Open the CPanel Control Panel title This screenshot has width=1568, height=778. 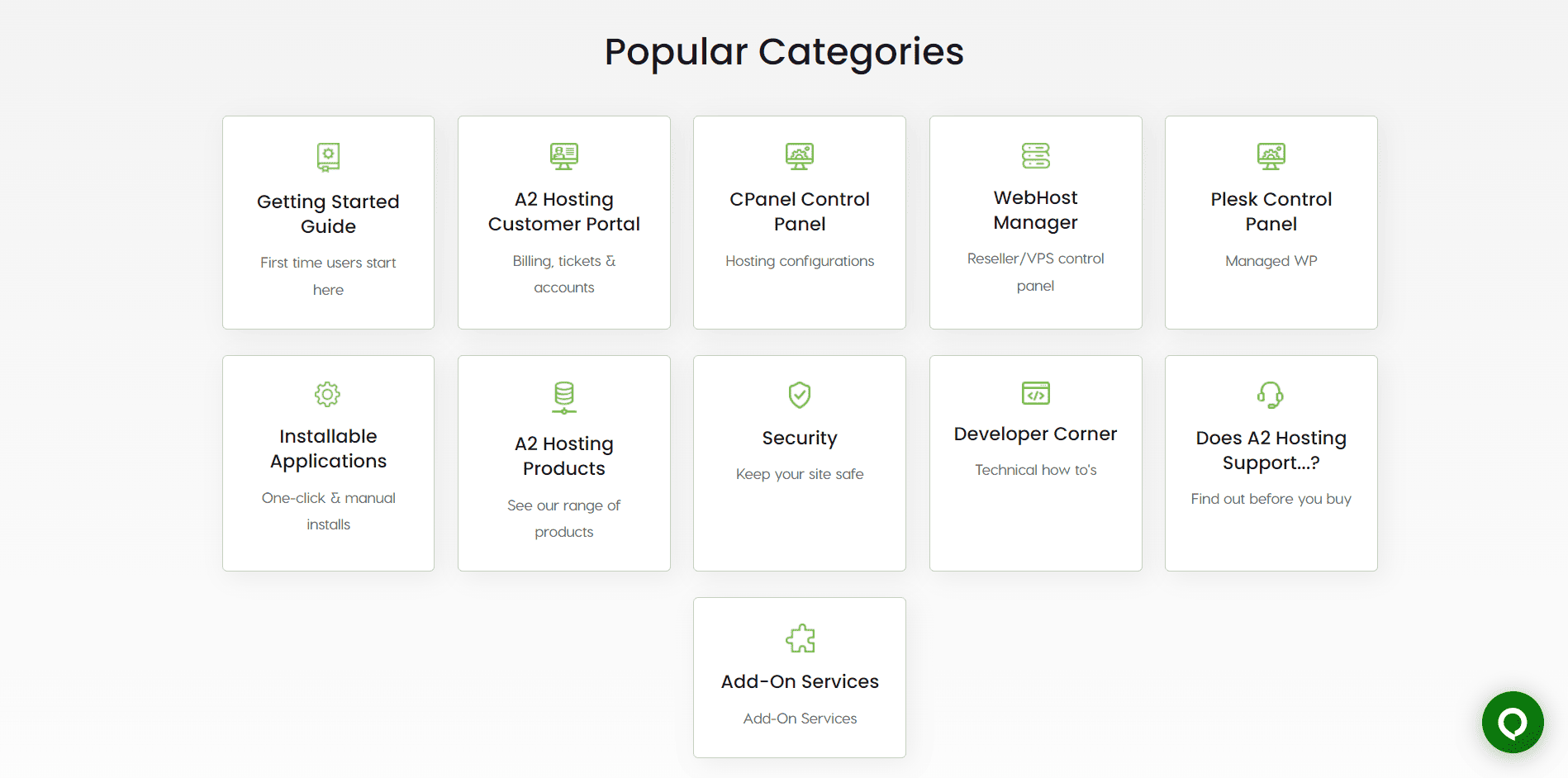(800, 211)
